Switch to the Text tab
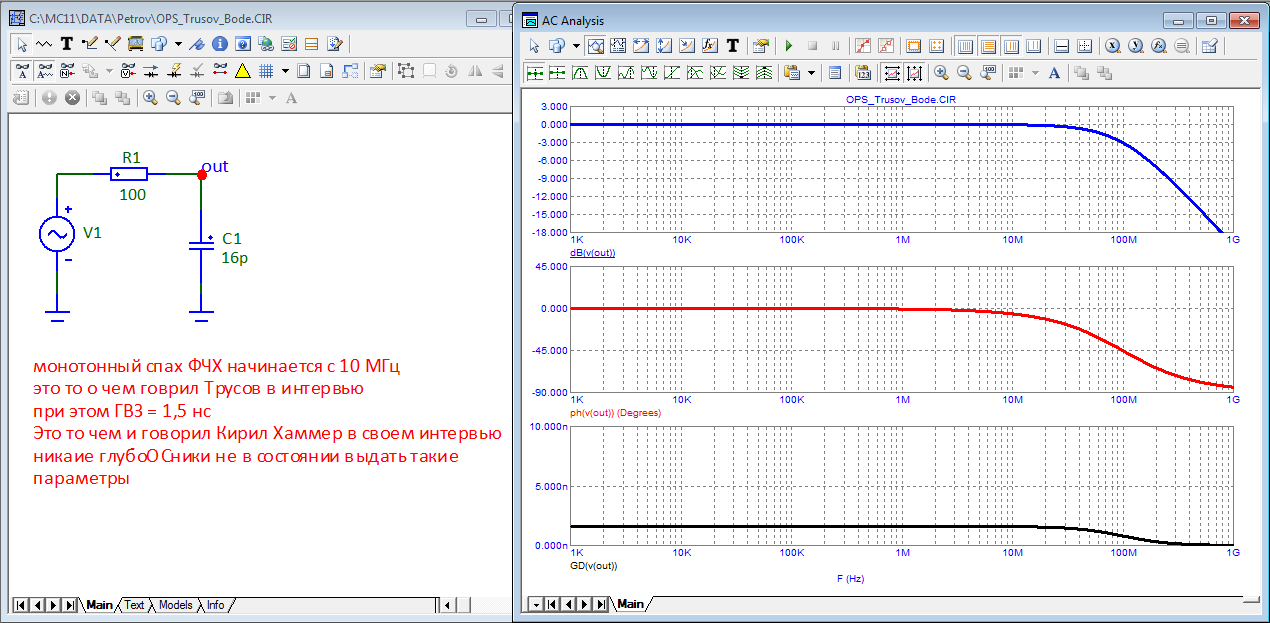This screenshot has width=1270, height=623. pos(134,605)
